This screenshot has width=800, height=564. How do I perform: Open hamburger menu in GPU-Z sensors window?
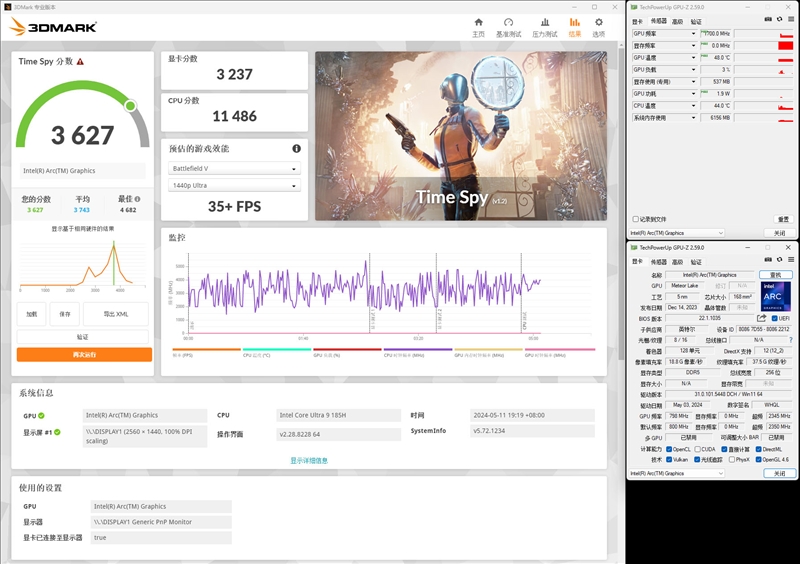click(x=791, y=19)
